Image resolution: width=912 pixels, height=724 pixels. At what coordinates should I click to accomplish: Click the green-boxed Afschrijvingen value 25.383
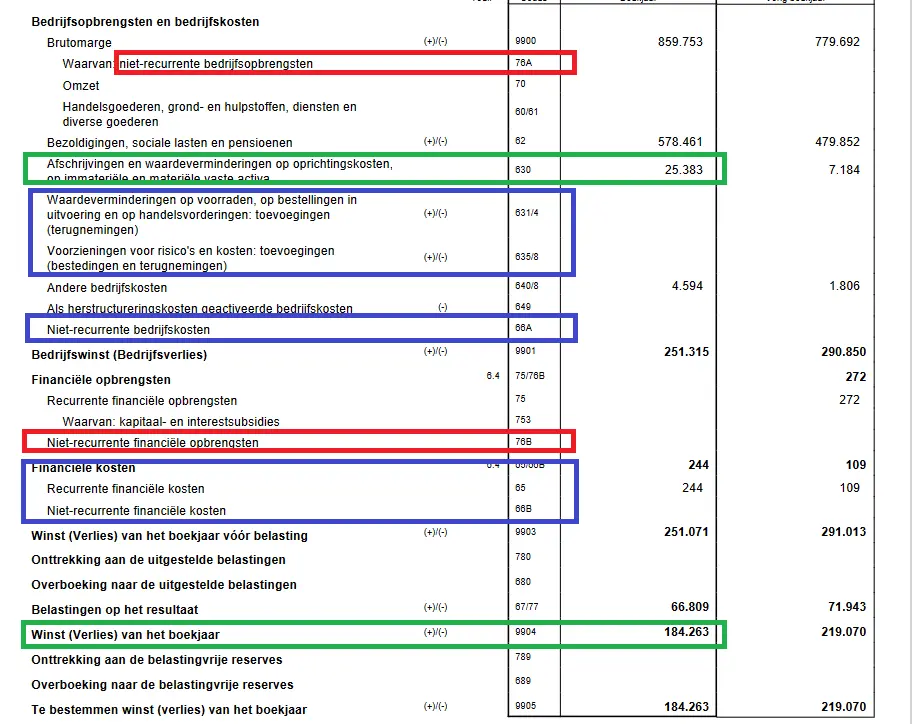683,170
